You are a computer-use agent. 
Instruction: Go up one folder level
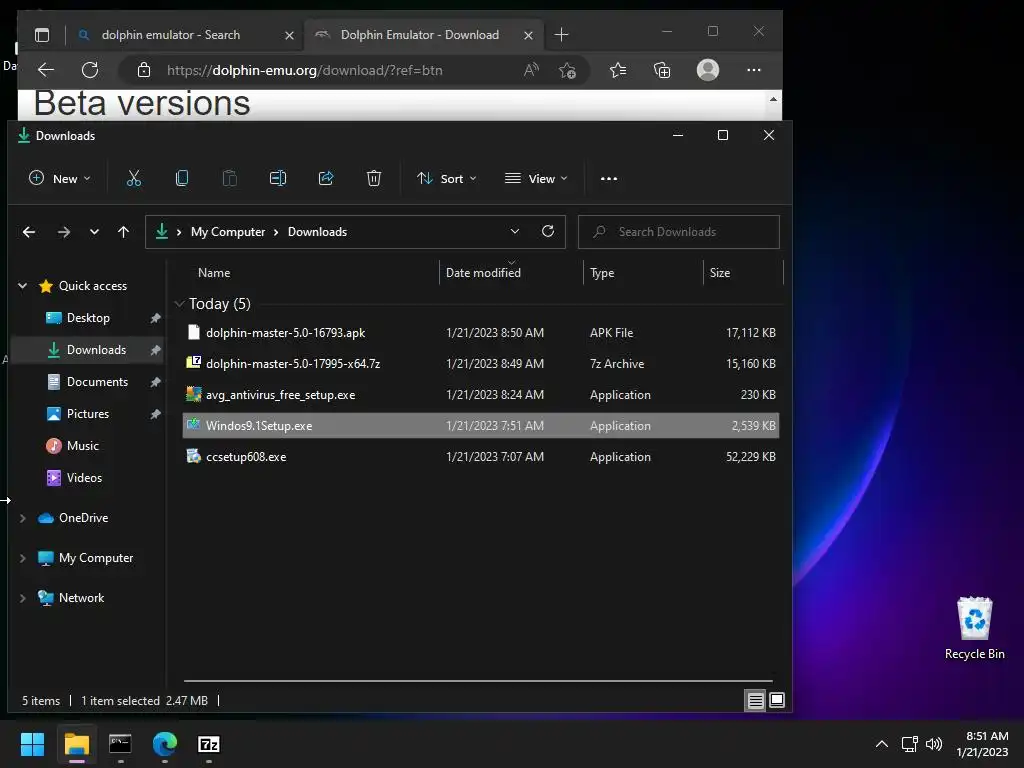123,232
